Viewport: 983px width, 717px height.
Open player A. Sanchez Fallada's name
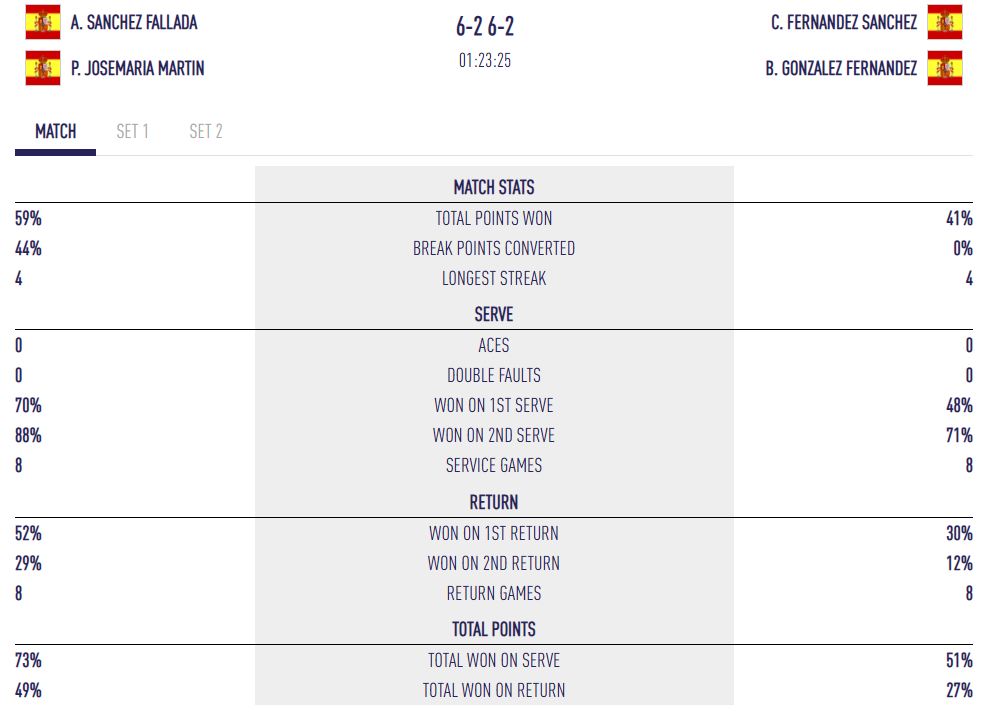[x=134, y=22]
